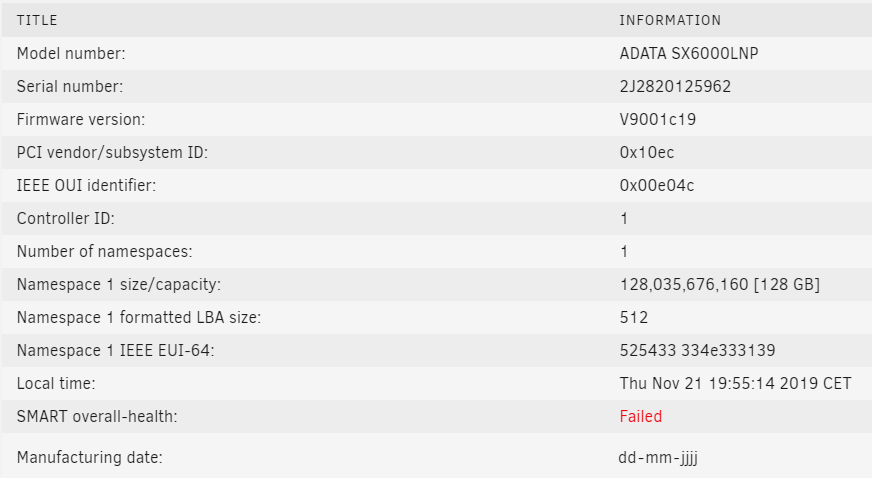Click IEEE OUI value 0x00e04c
The width and height of the screenshot is (872, 478).
coord(657,185)
